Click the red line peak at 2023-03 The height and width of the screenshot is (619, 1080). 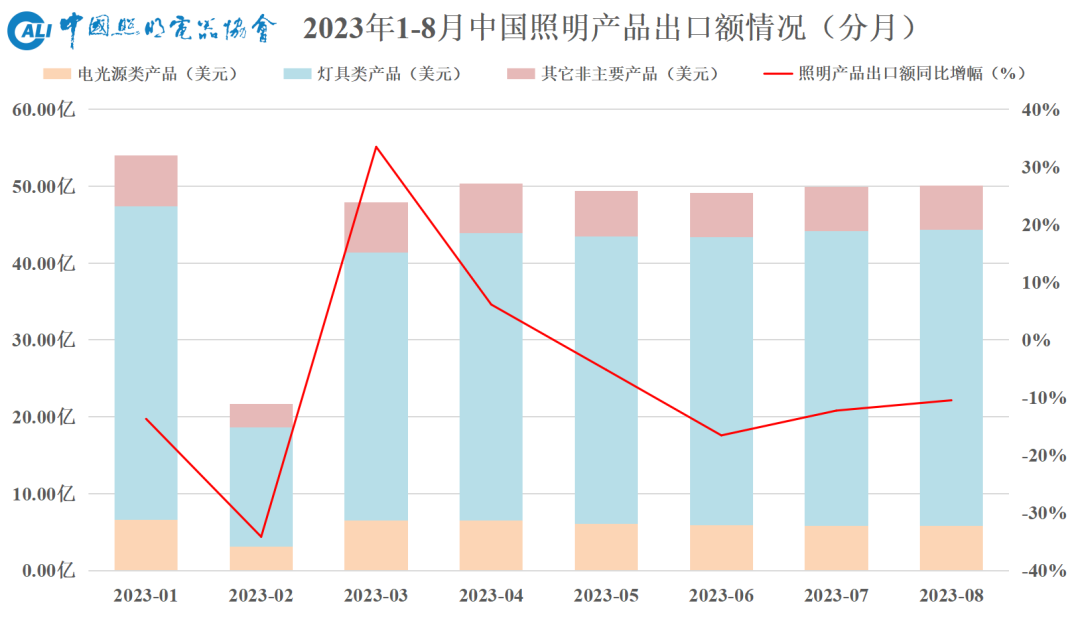[376, 147]
